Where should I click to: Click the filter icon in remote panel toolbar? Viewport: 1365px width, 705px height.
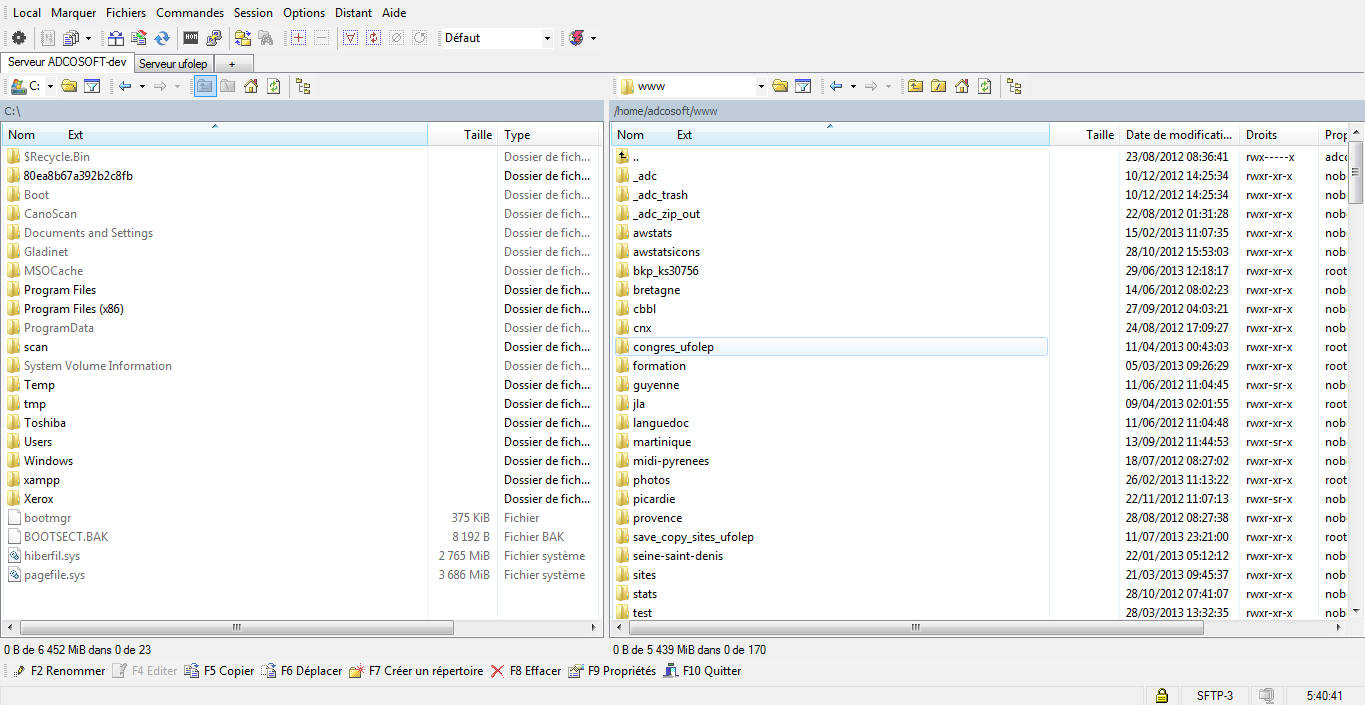[x=803, y=86]
